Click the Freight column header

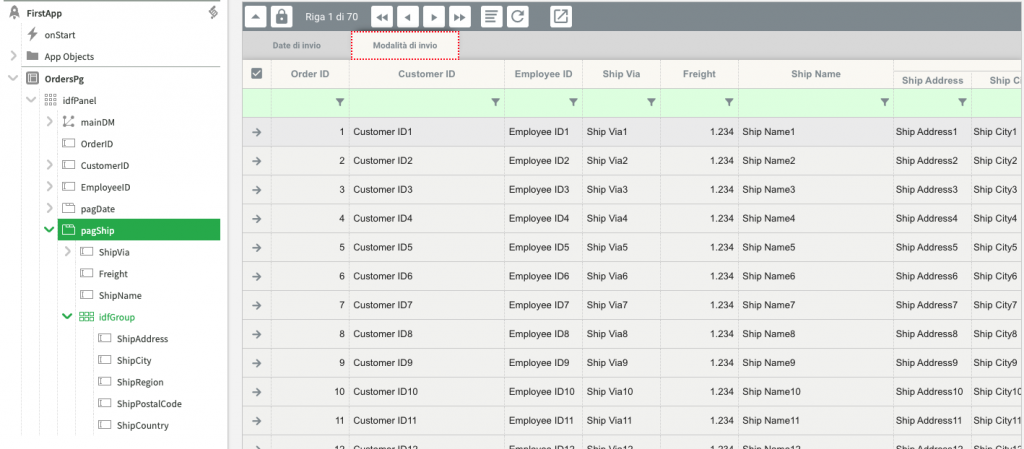click(x=699, y=74)
